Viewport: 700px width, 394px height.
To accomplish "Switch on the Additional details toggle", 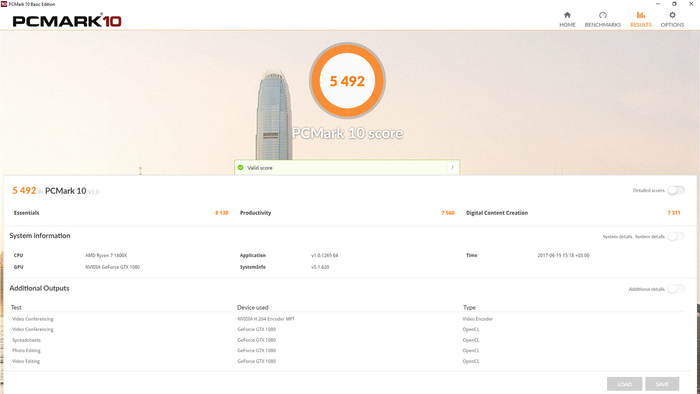I will (676, 289).
